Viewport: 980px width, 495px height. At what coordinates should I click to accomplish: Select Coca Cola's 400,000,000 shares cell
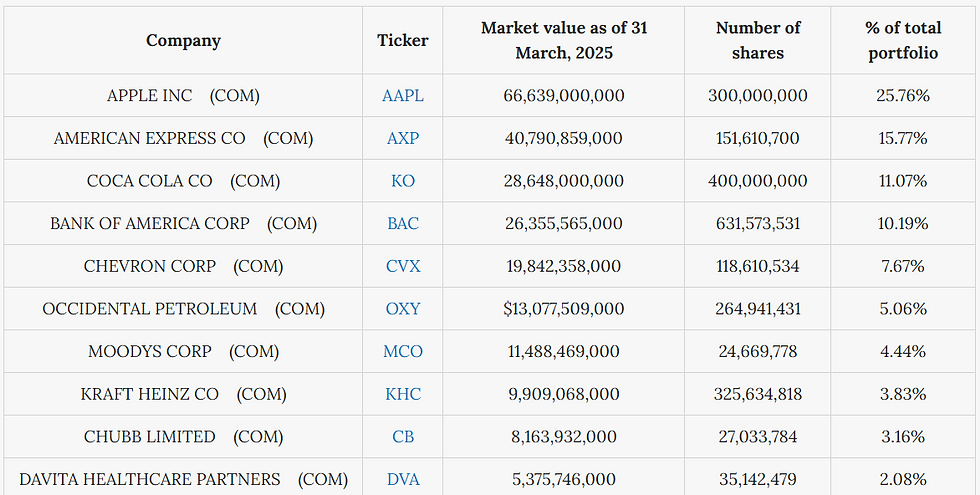coord(758,181)
